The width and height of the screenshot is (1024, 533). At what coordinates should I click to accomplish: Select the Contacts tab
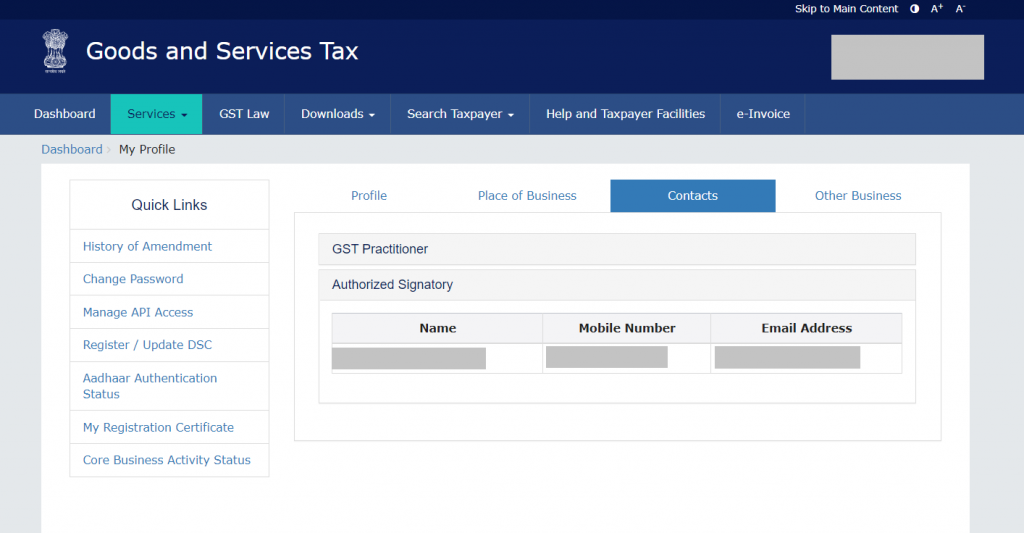[692, 196]
